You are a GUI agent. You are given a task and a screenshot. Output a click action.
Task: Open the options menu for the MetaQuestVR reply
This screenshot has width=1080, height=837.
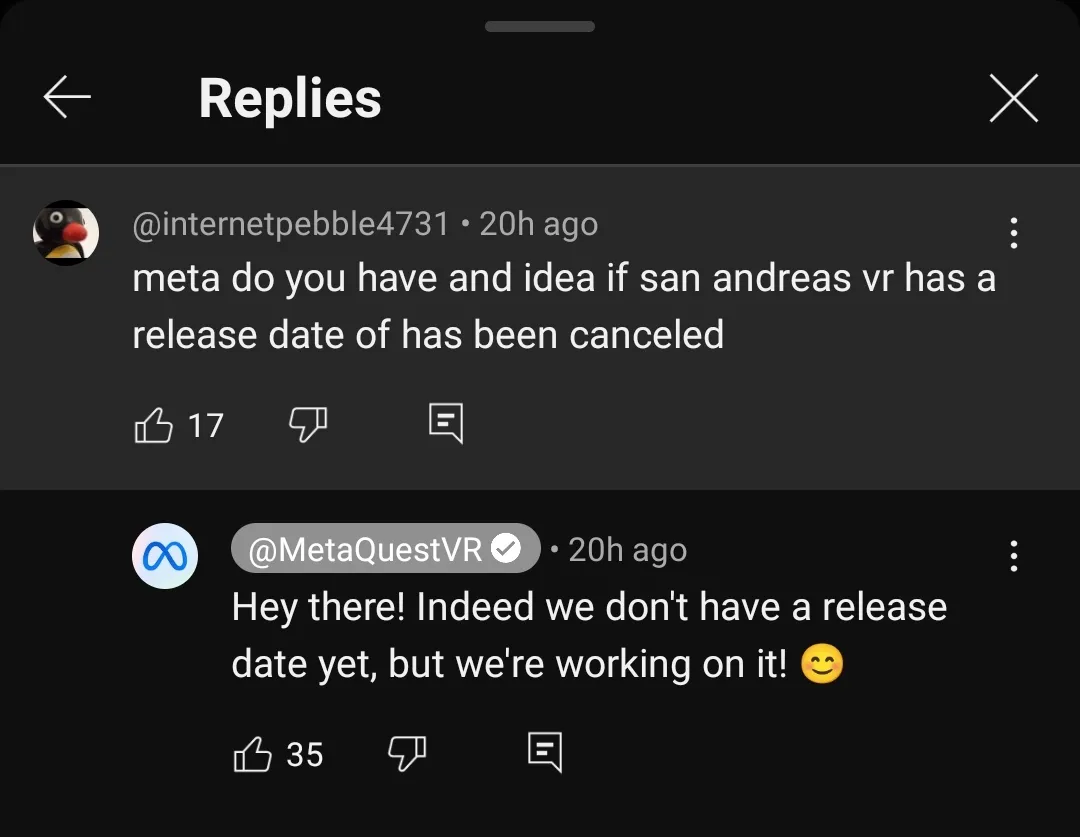point(1013,555)
